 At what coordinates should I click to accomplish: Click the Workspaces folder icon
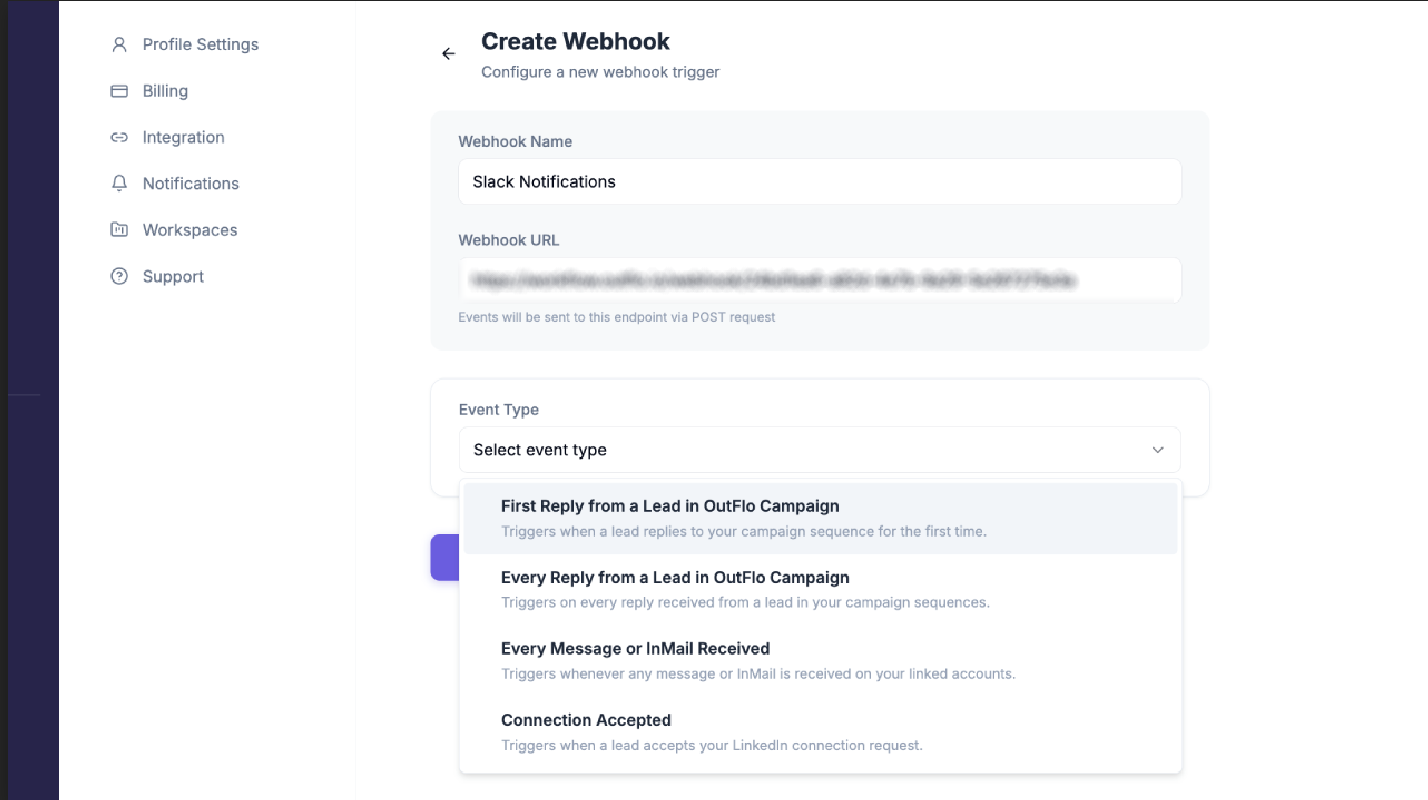tap(119, 230)
